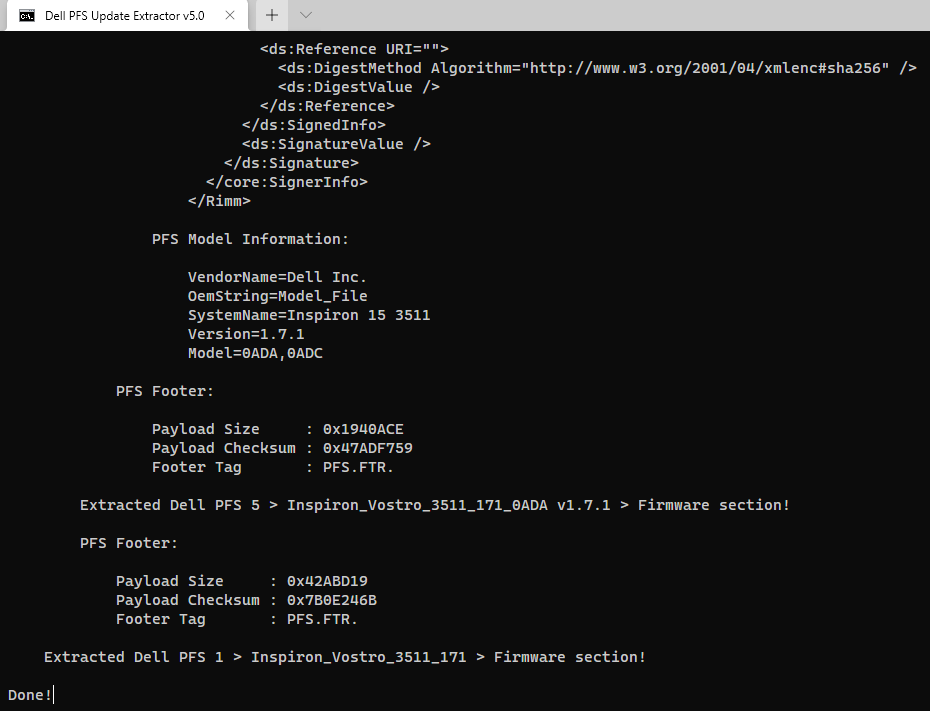Click the SystemName=Inspiron 15 3511 line

[309, 315]
